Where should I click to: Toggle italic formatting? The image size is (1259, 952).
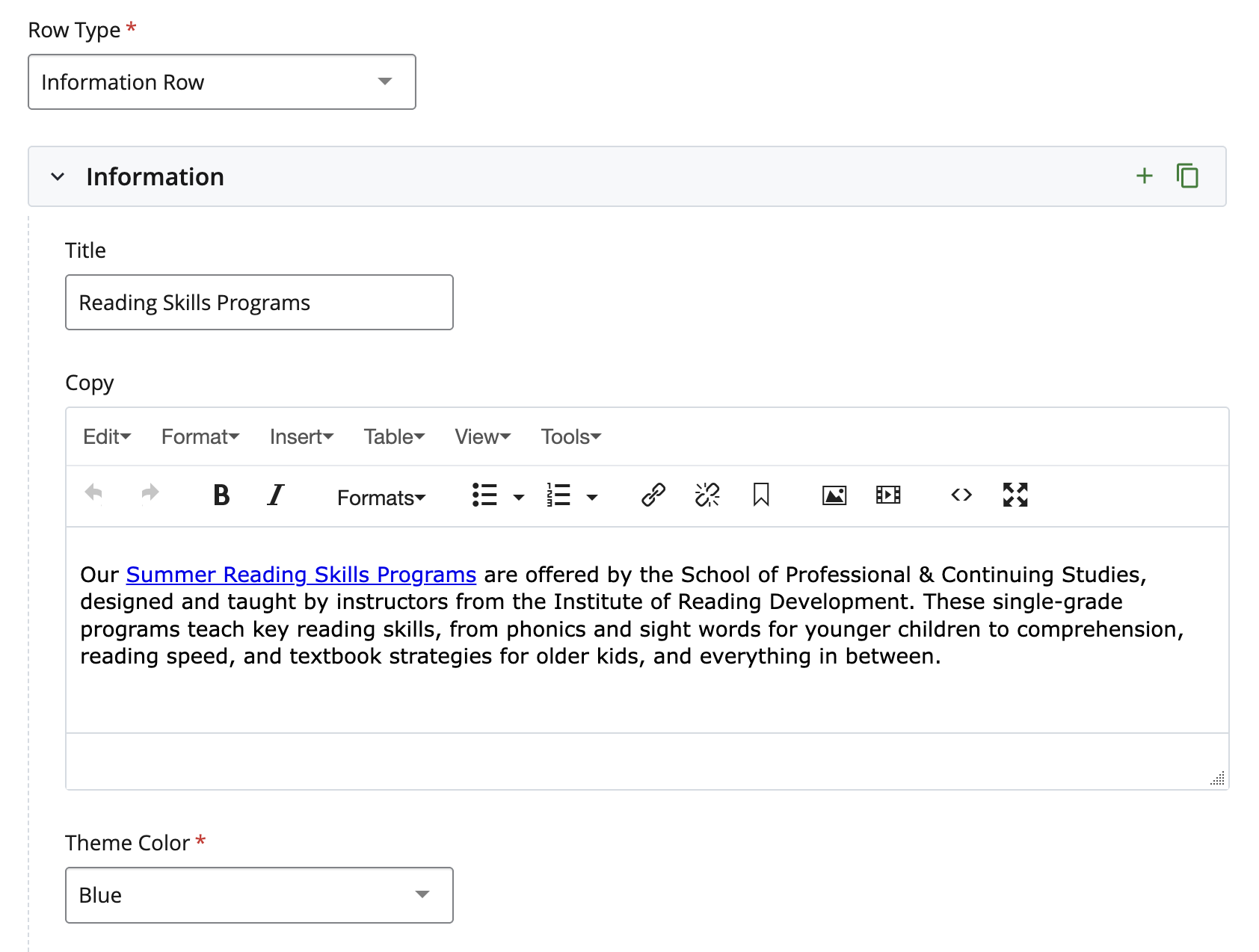(275, 494)
